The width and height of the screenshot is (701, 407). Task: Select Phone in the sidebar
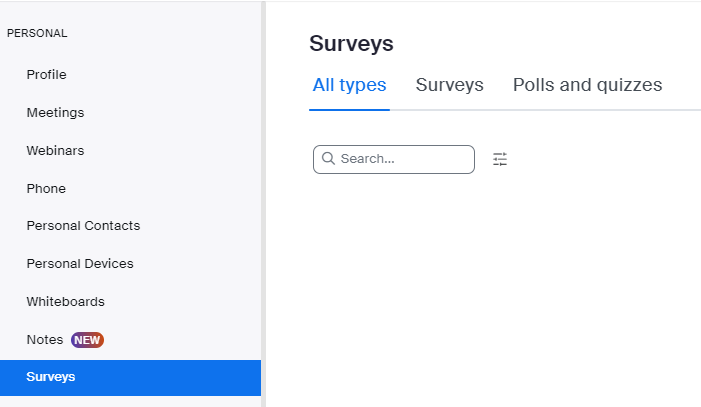(46, 189)
